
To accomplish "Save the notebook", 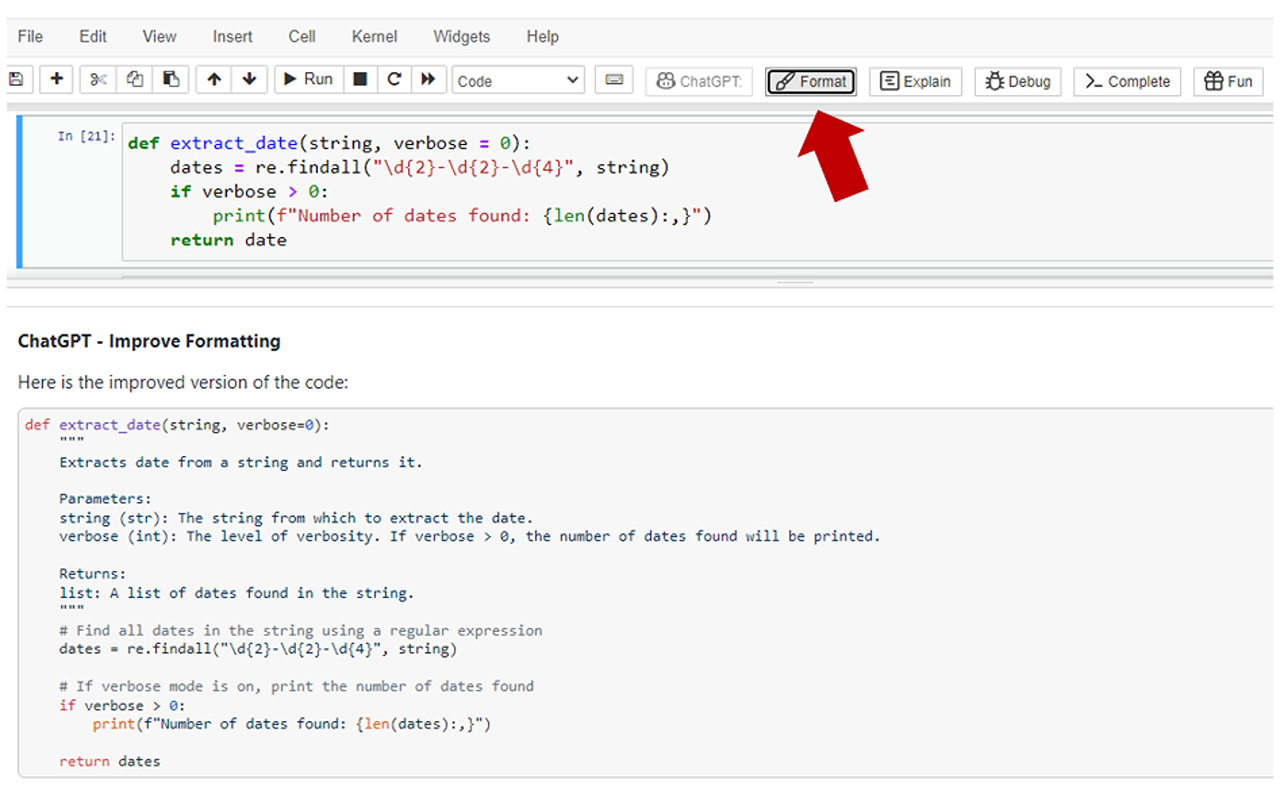I will 17,80.
